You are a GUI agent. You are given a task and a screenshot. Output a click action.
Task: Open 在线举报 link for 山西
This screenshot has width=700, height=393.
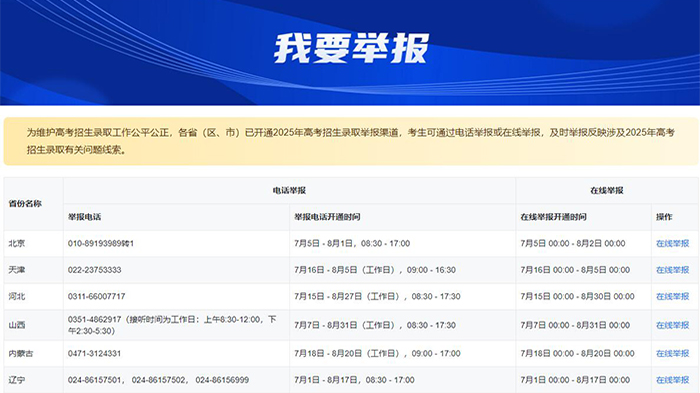pos(672,325)
